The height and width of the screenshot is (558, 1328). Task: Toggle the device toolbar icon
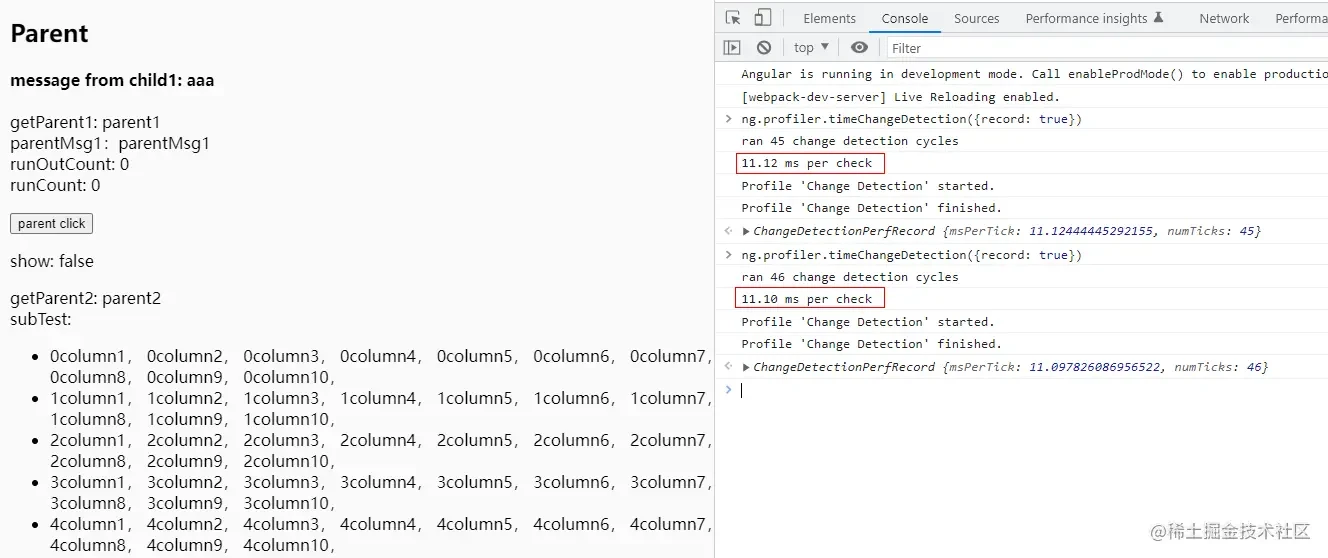(x=762, y=18)
